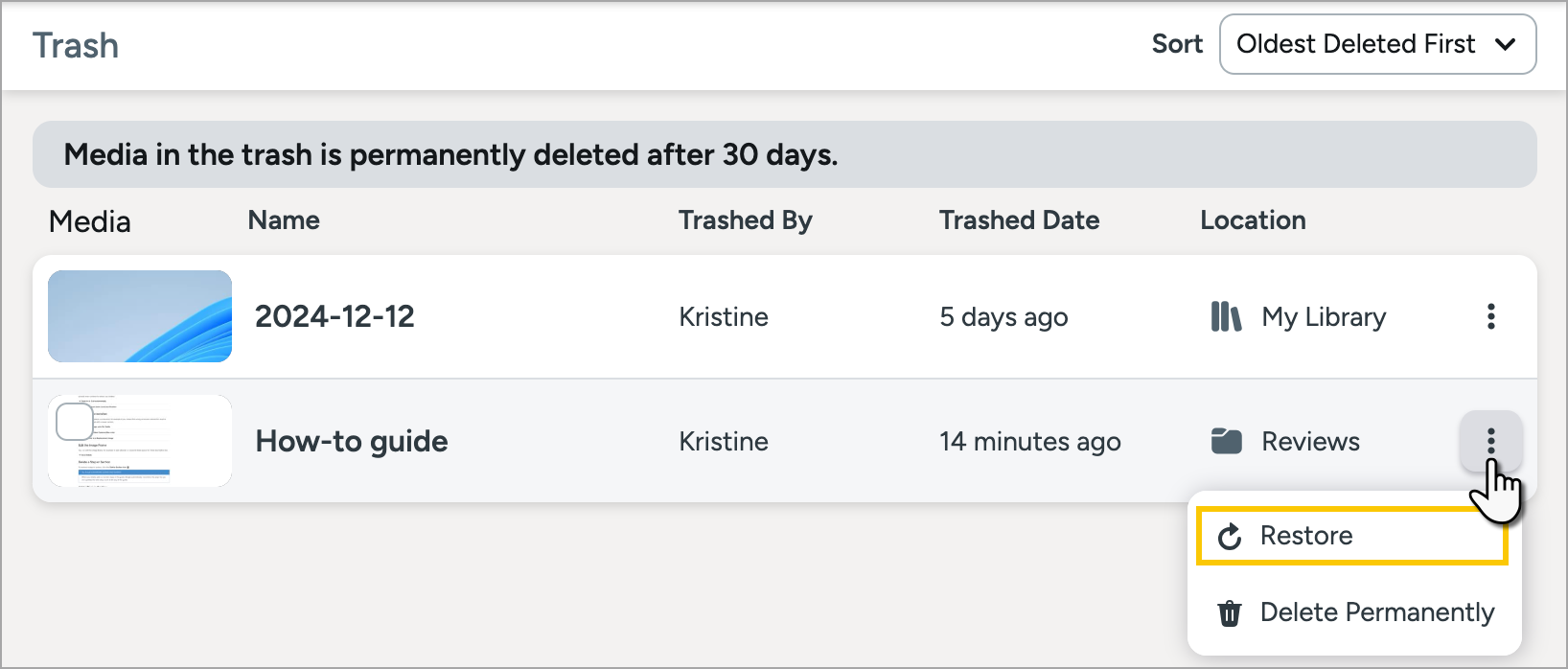
Task: Choose Restore from the context menu
Action: point(1352,536)
